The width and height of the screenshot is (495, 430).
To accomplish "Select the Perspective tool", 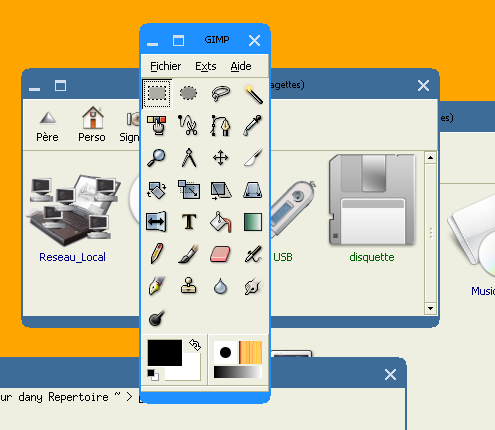I will coord(253,190).
